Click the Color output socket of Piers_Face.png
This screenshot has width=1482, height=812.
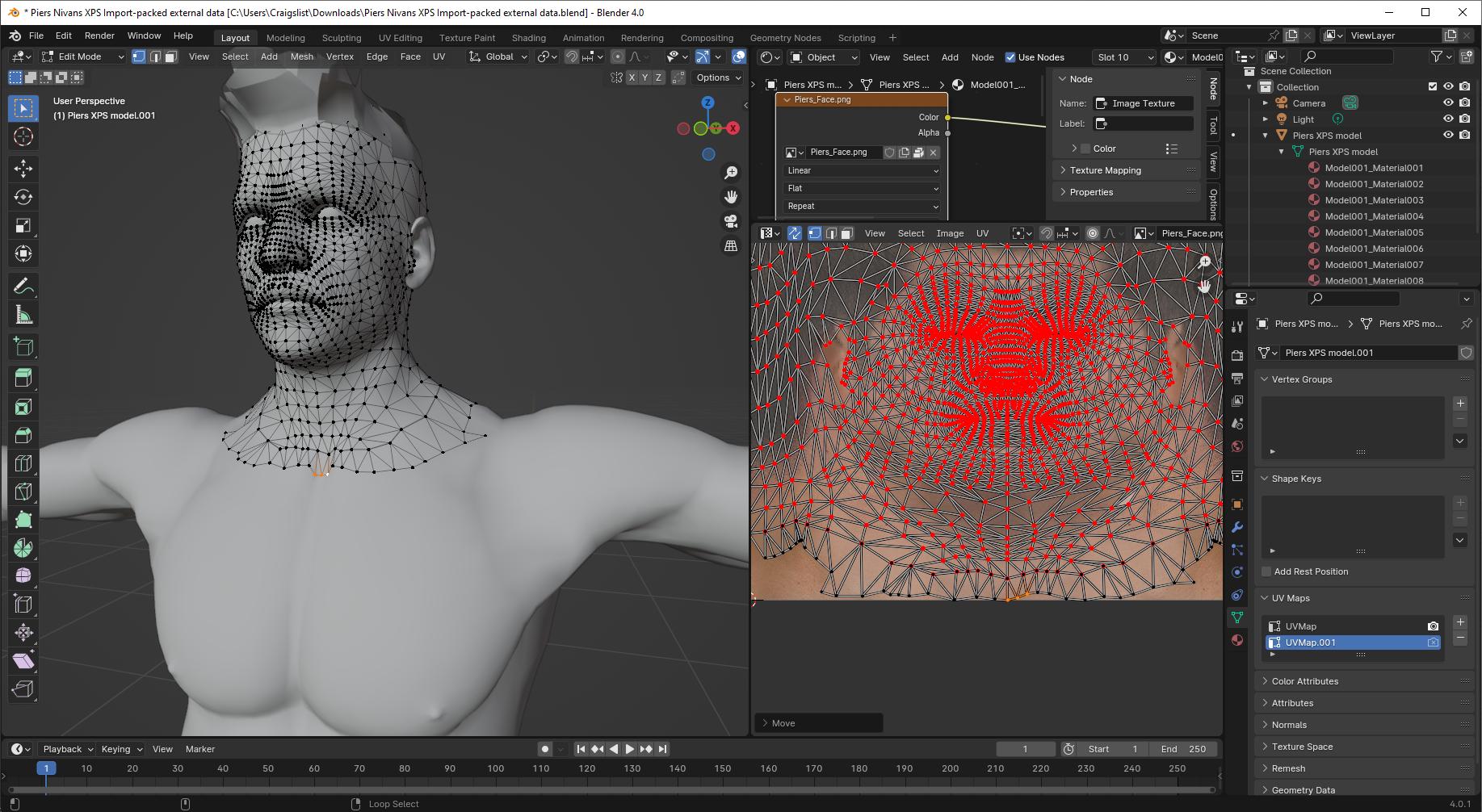947,118
